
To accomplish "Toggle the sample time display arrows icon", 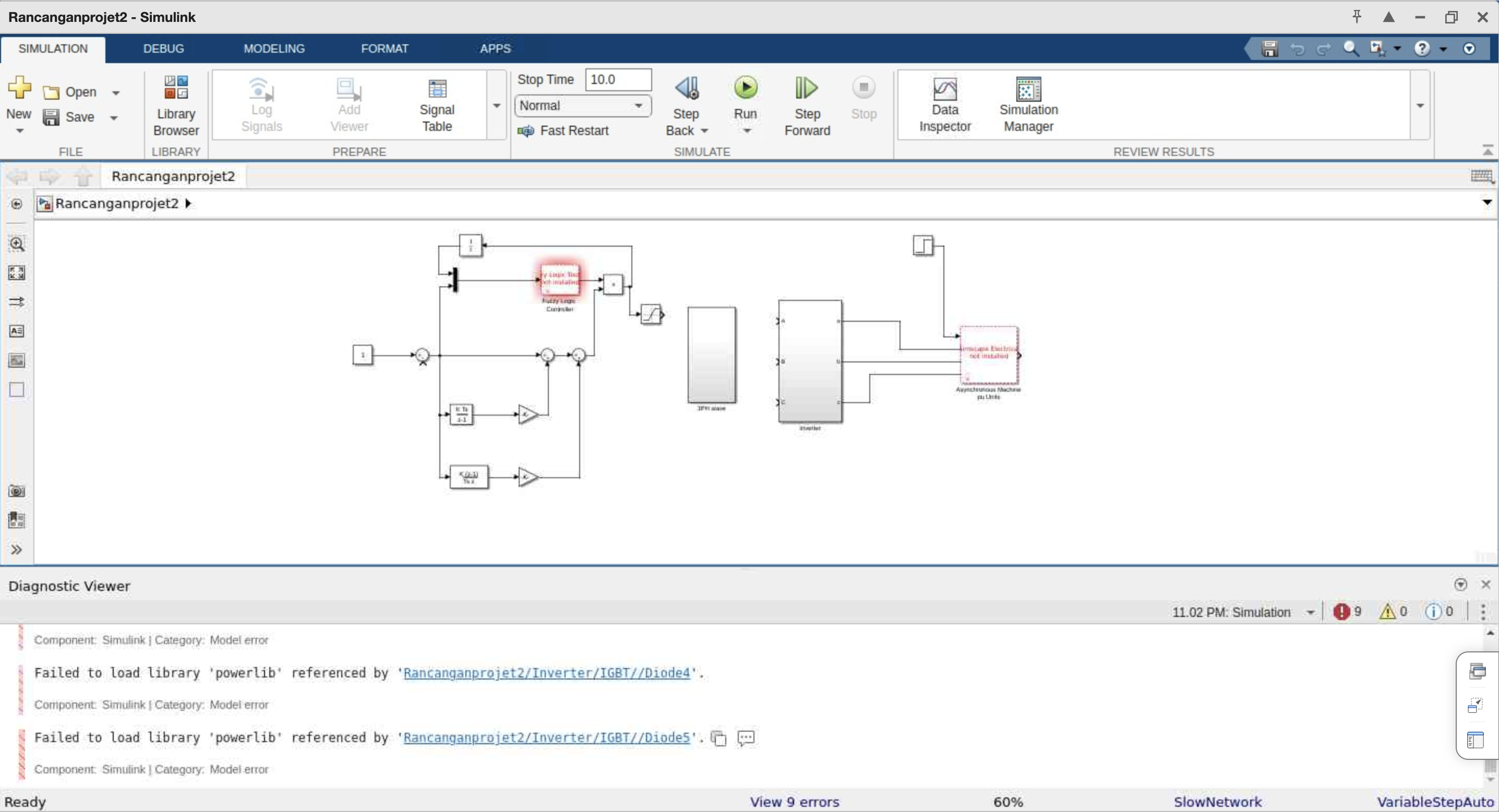I will click(17, 302).
